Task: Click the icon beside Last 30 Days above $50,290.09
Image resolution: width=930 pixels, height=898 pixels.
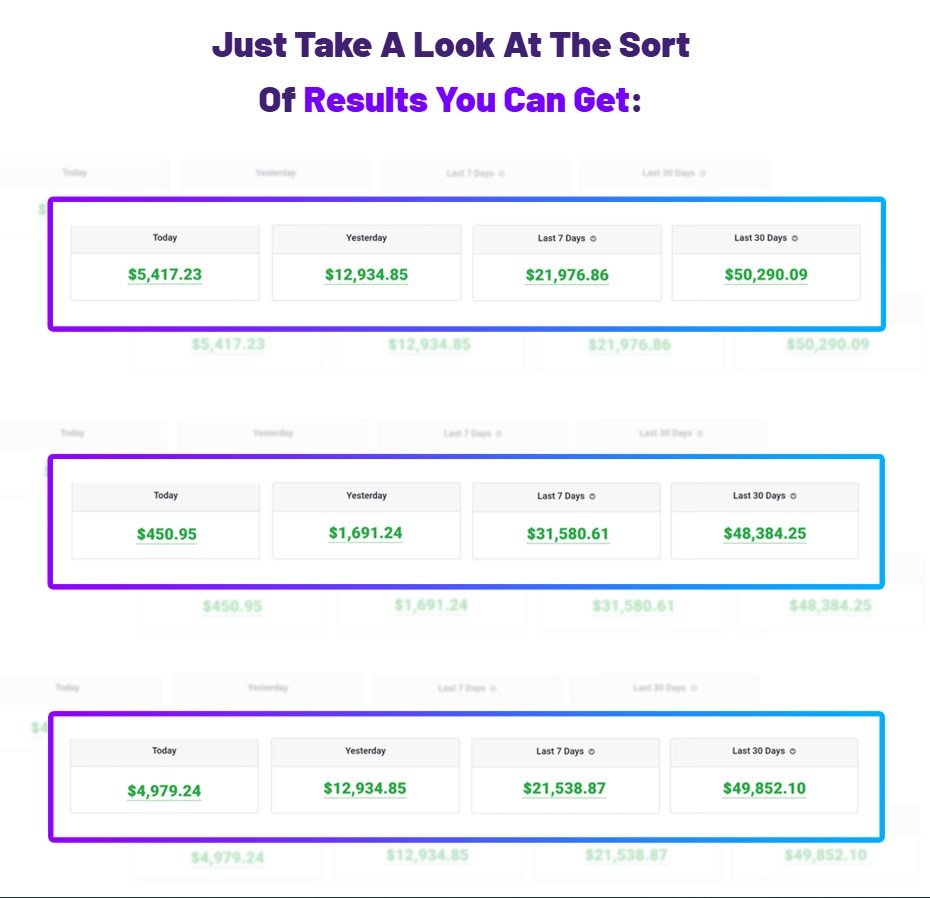Action: coord(794,239)
